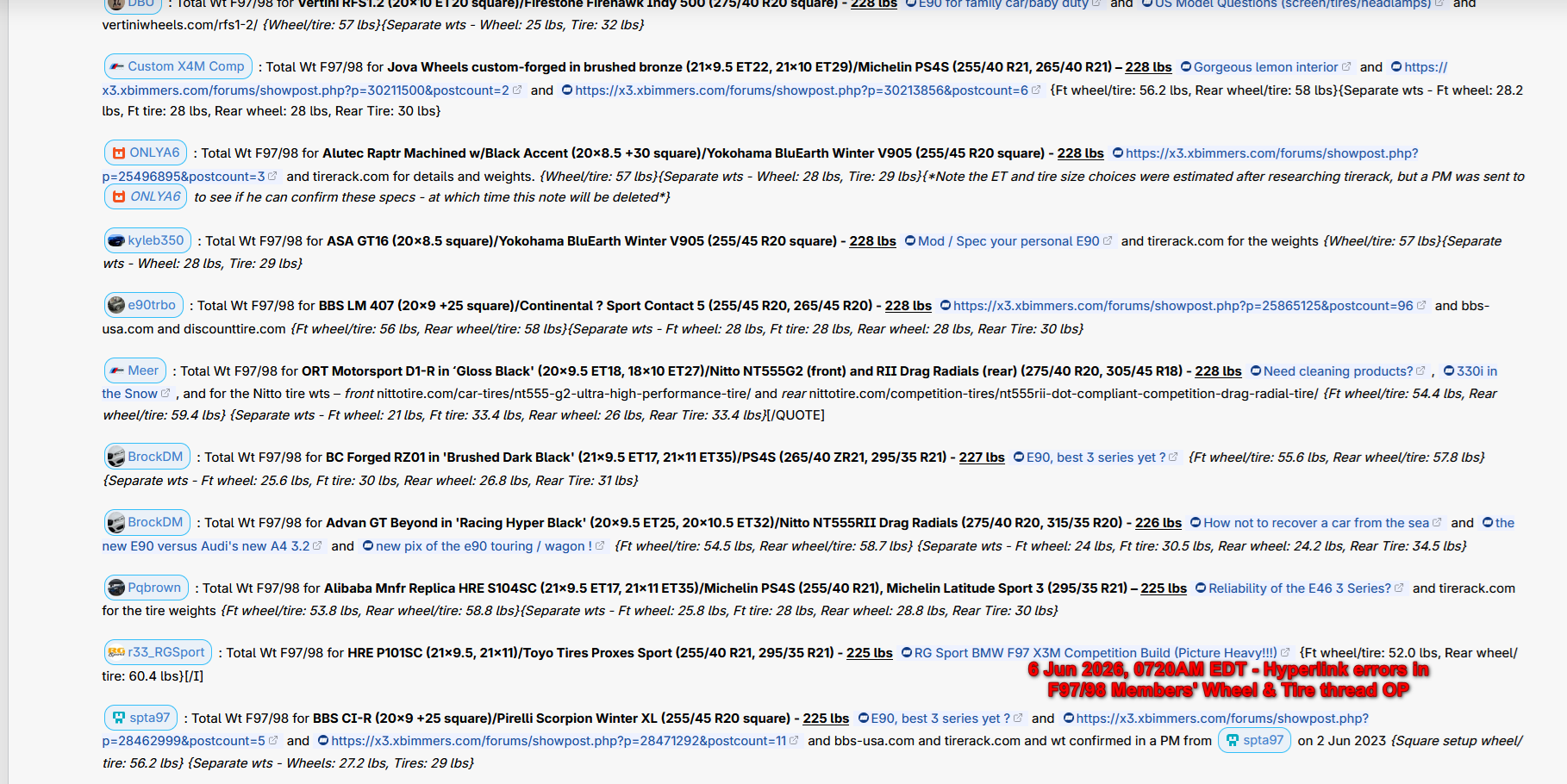The height and width of the screenshot is (784, 1567).
Task: Click the text "nittotire.com/car-tires/nt555-g2-ultra-high-performance-tire/"
Action: (564, 394)
